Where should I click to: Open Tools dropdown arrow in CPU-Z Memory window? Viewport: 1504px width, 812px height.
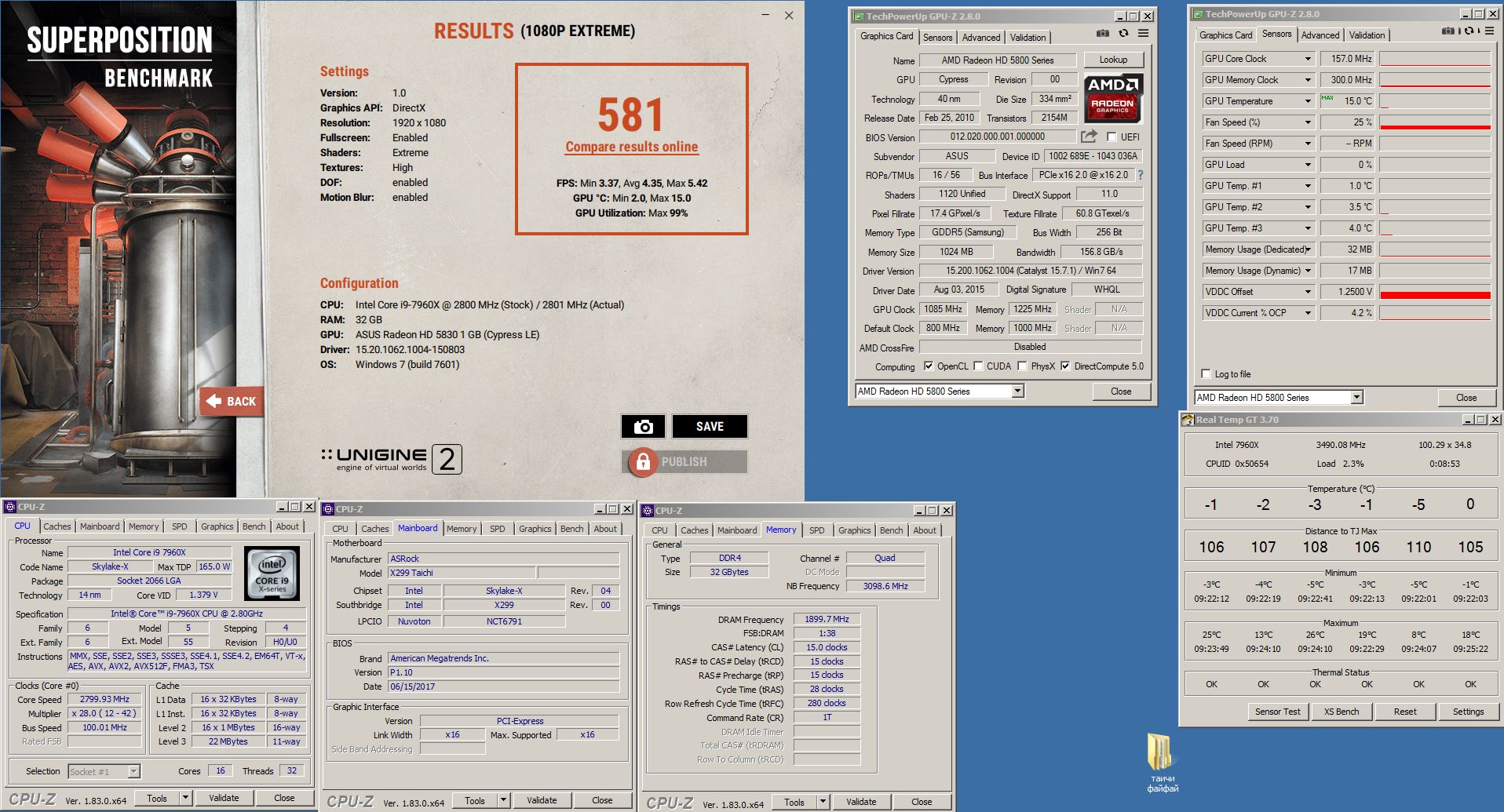pos(823,802)
